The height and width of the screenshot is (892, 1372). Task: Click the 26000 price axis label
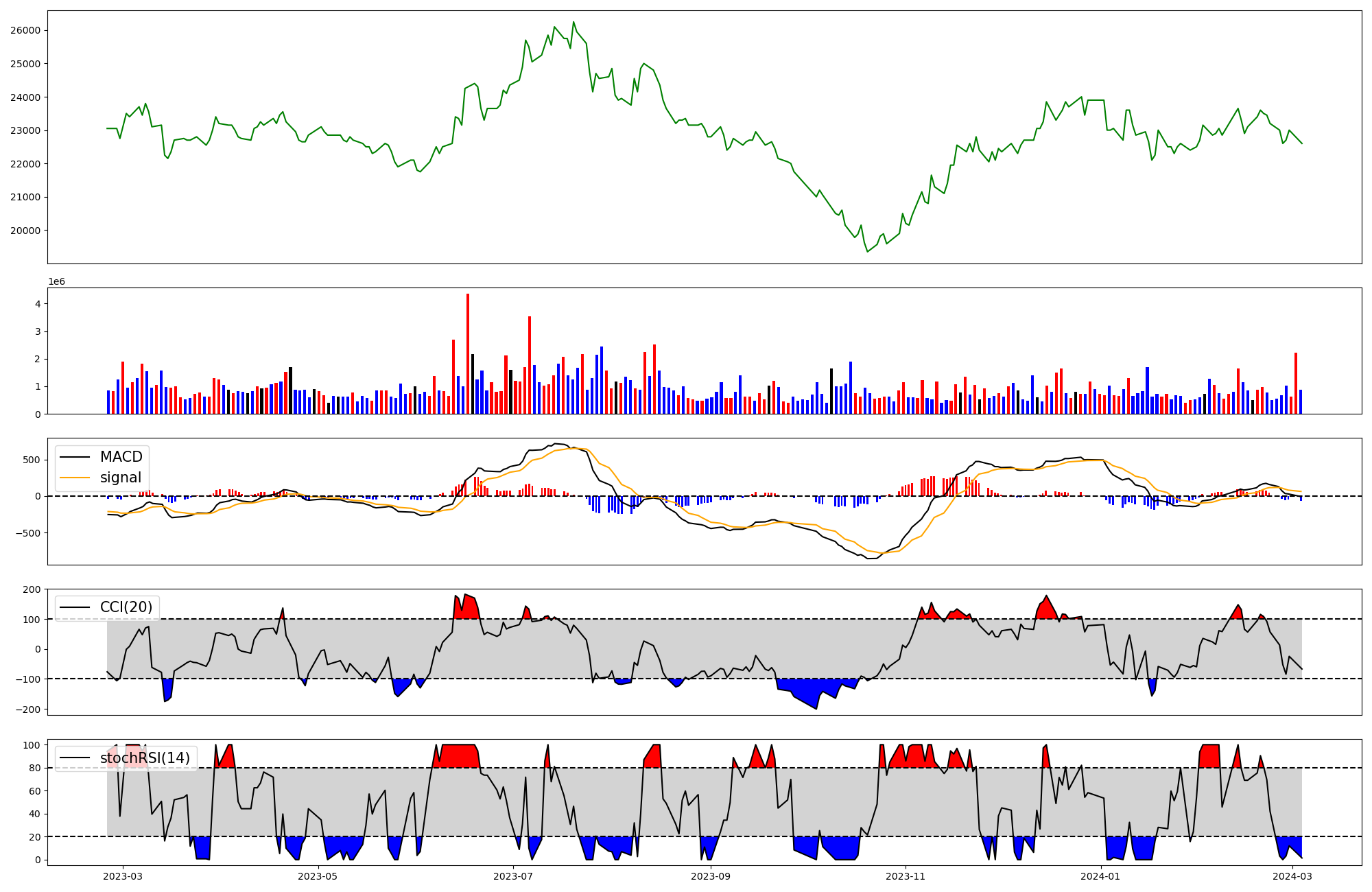(25, 30)
